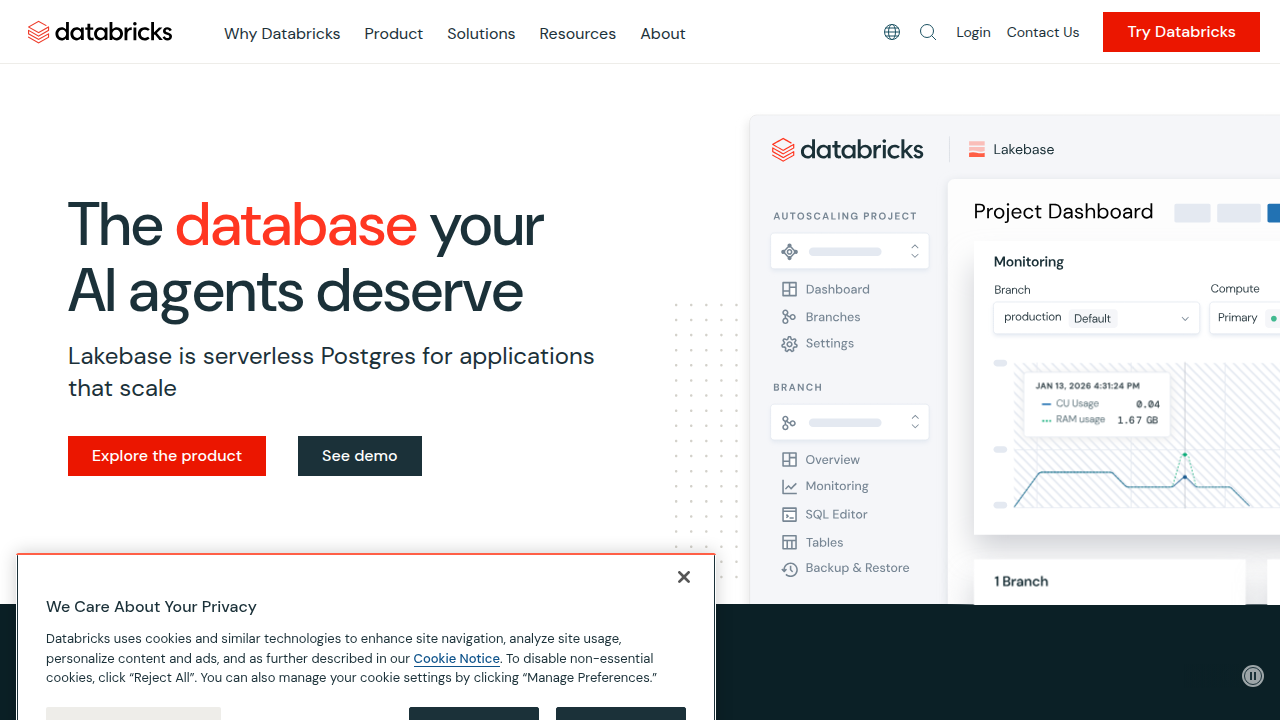The width and height of the screenshot is (1280, 720).
Task: Select Backup & Restore label
Action: tap(858, 568)
